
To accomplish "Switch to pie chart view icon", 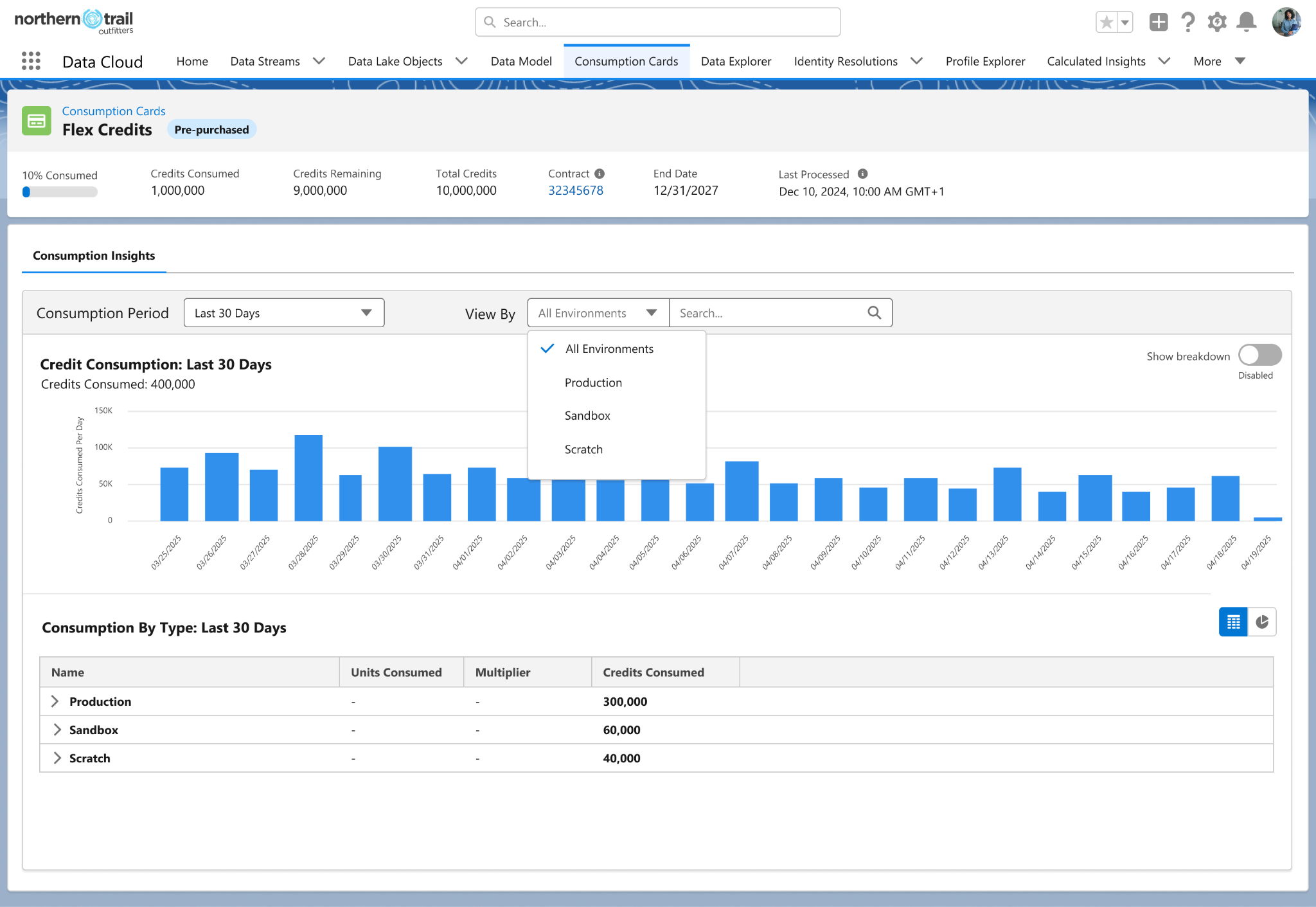I will [1262, 622].
